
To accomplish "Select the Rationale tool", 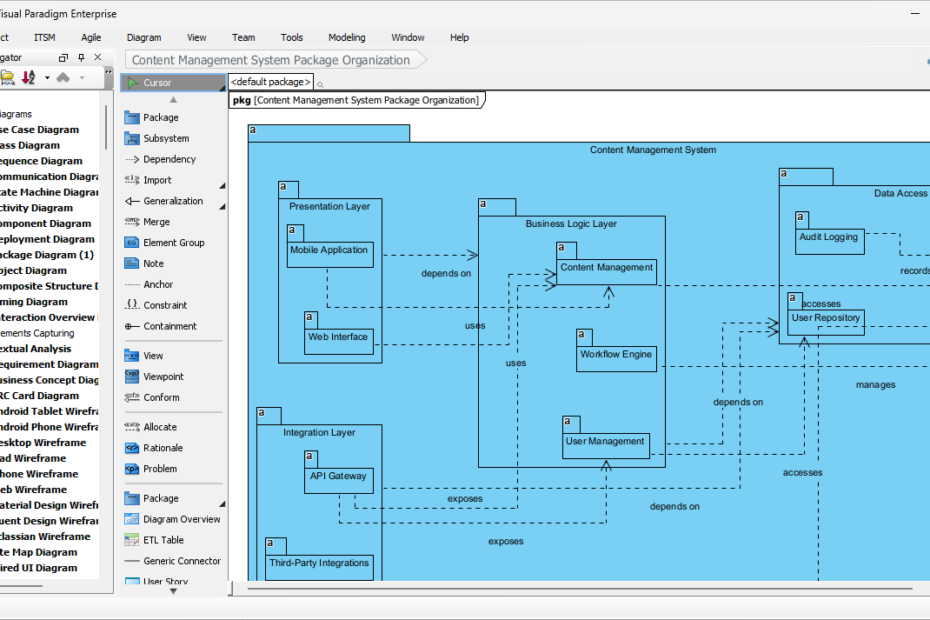I will point(160,447).
